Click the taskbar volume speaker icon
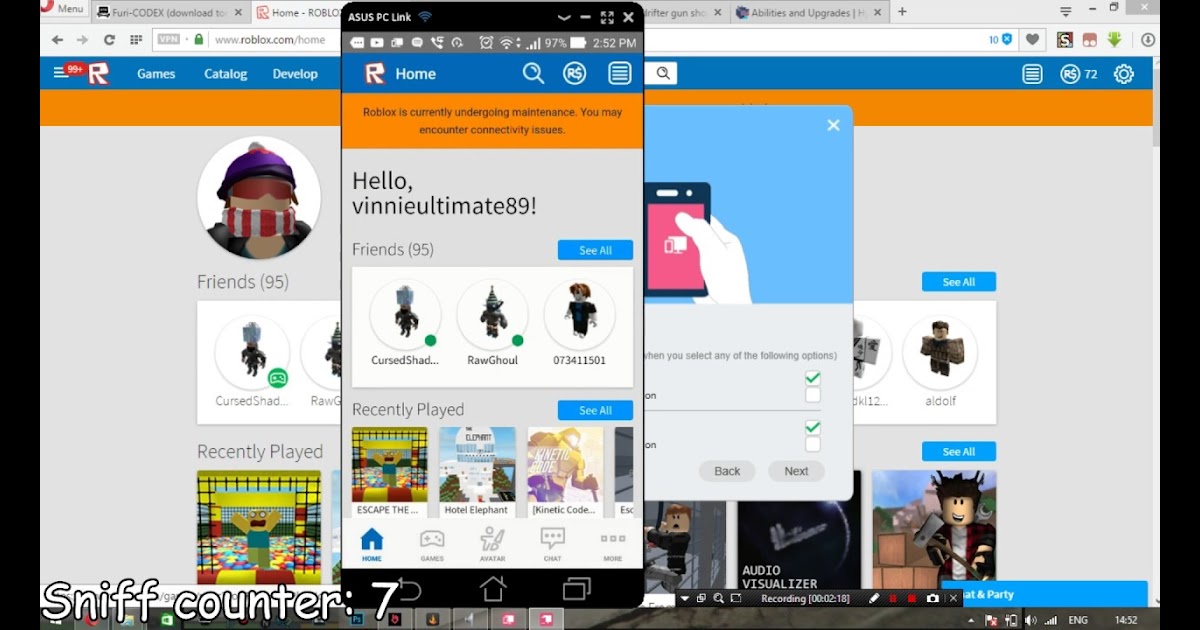The width and height of the screenshot is (1200, 630). pyautogui.click(x=1031, y=620)
